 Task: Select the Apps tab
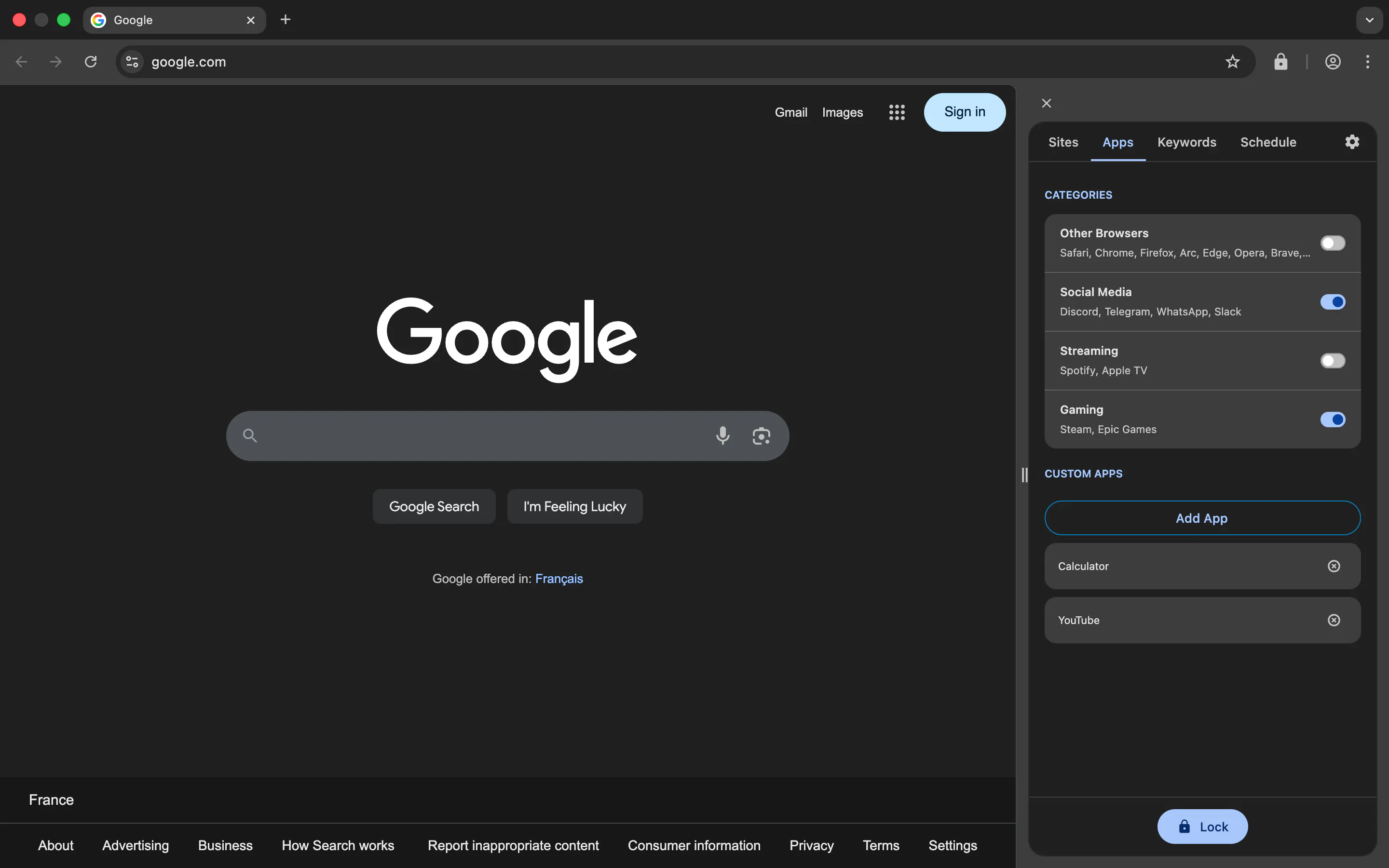(1117, 142)
